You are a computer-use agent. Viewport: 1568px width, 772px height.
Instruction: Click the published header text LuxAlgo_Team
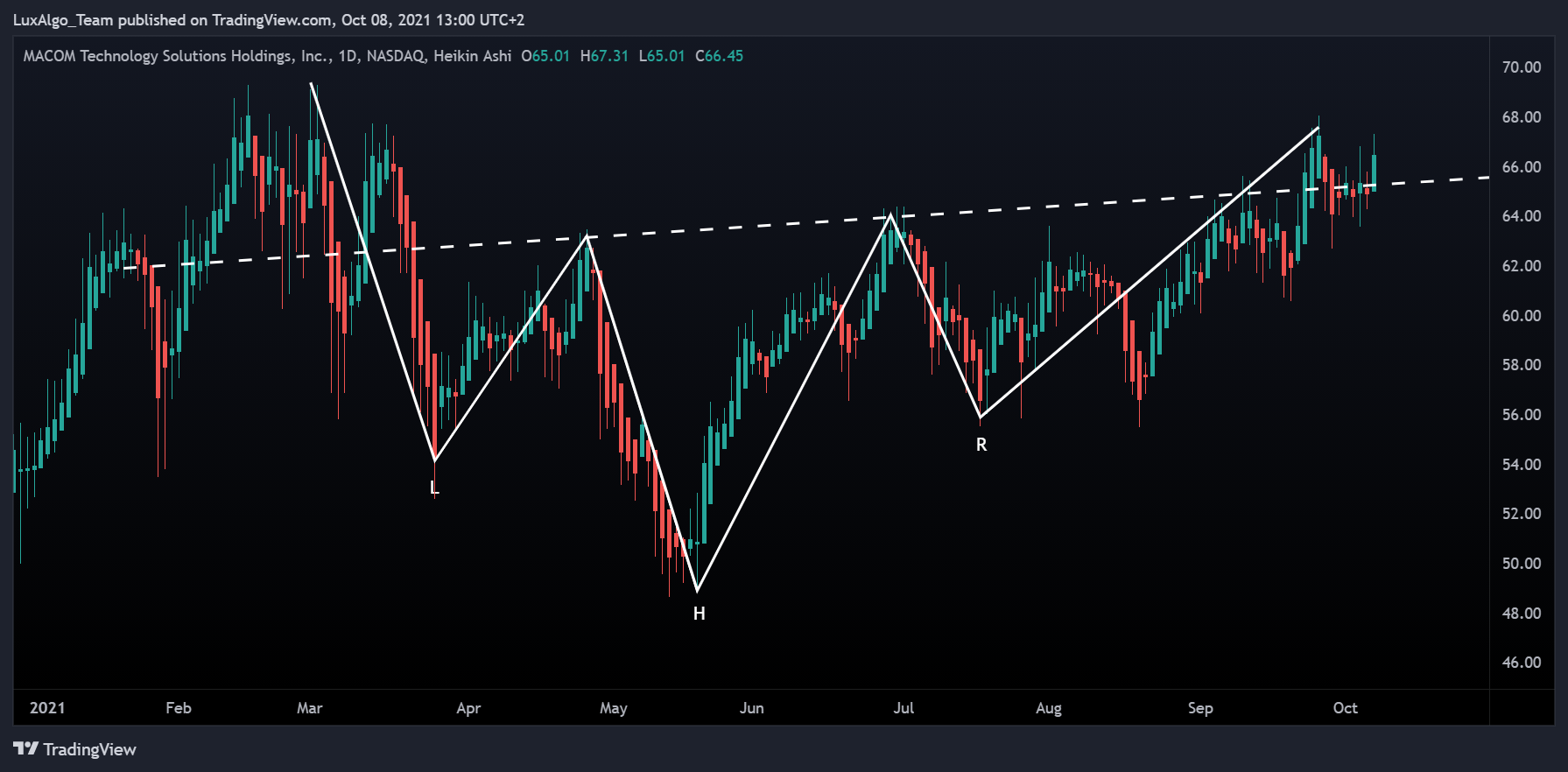point(62,20)
